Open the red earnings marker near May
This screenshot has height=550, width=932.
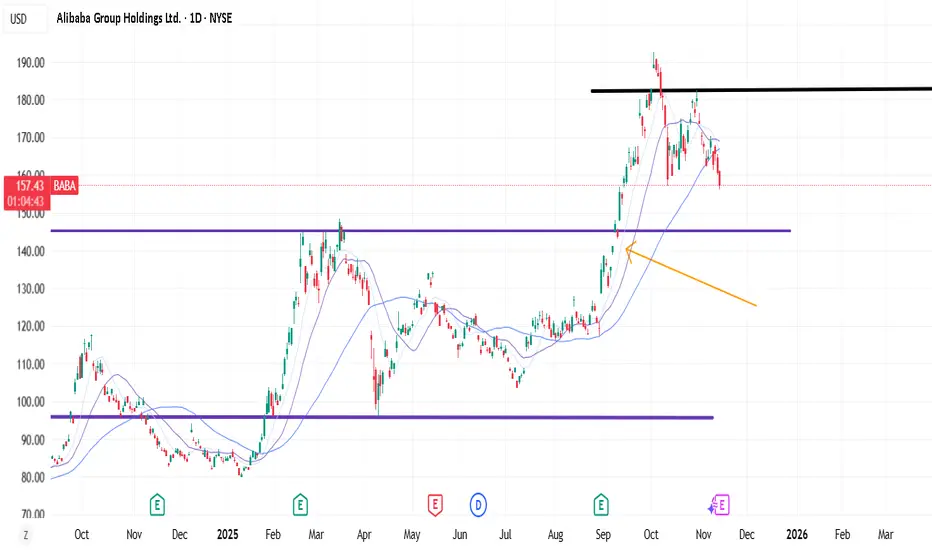tap(435, 505)
